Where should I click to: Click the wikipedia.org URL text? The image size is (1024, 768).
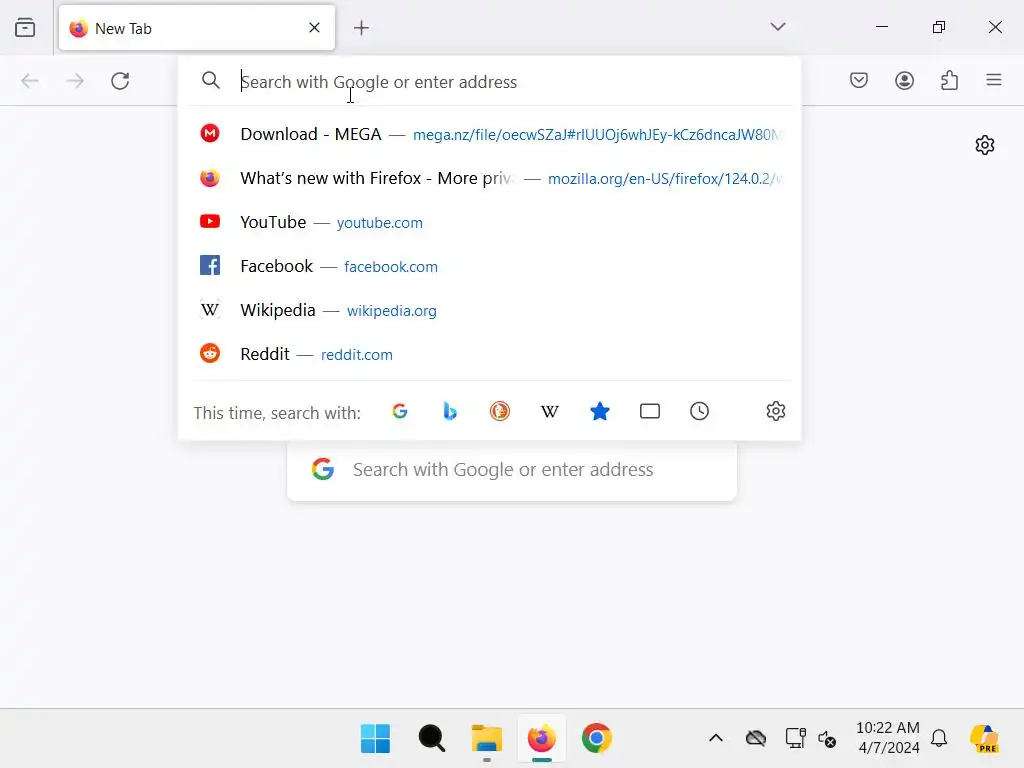click(x=391, y=311)
